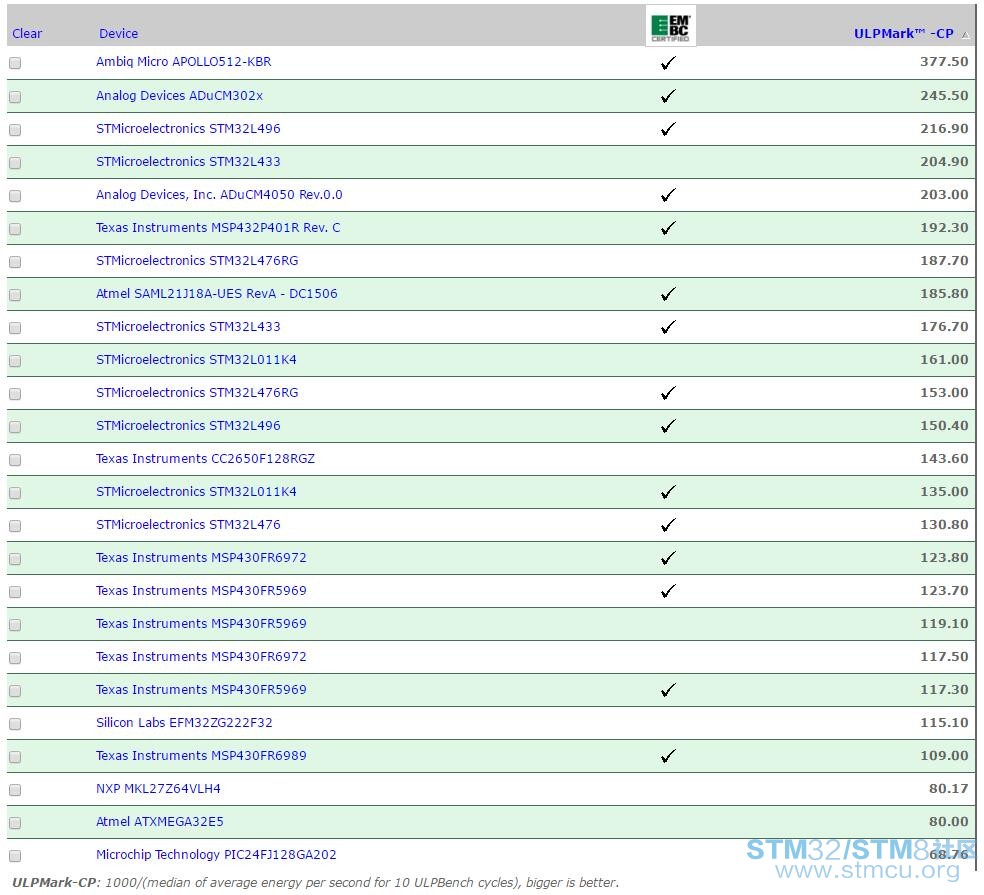Open Atmel SAML21J18A-UES RevA - DC1506 link
The width and height of the screenshot is (984, 895).
(217, 293)
